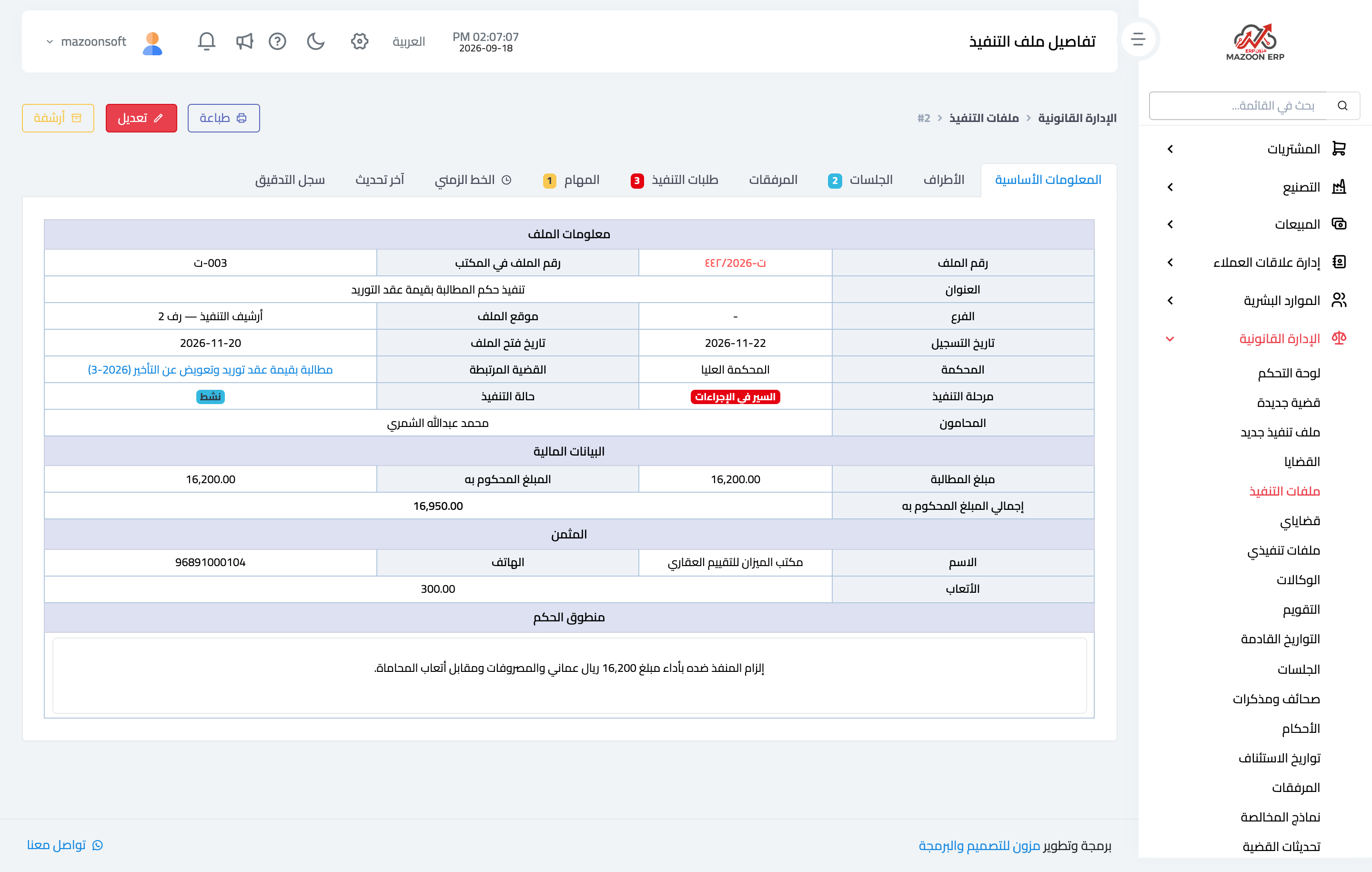Screen dimensions: 1372x872
Task: Open الجلسات in sidebar menu
Action: (x=1299, y=669)
